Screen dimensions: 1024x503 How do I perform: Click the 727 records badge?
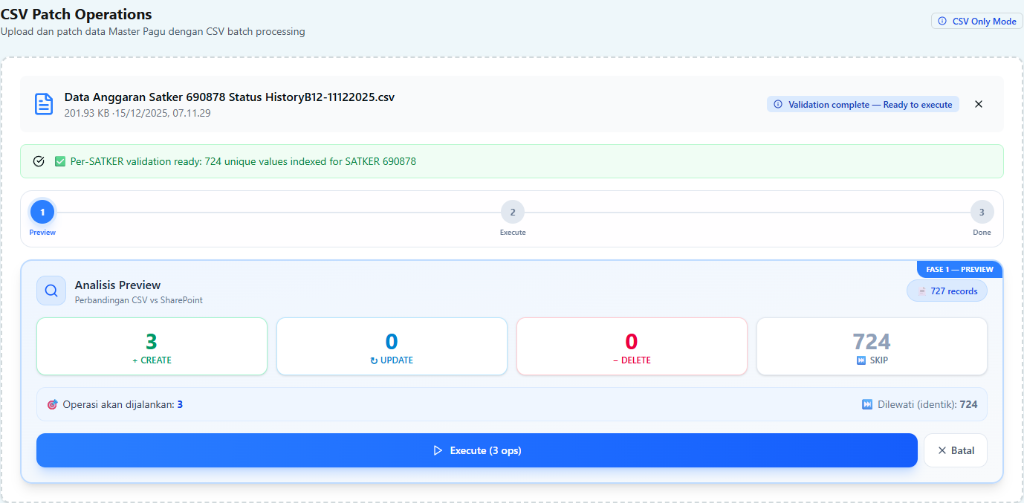click(947, 291)
